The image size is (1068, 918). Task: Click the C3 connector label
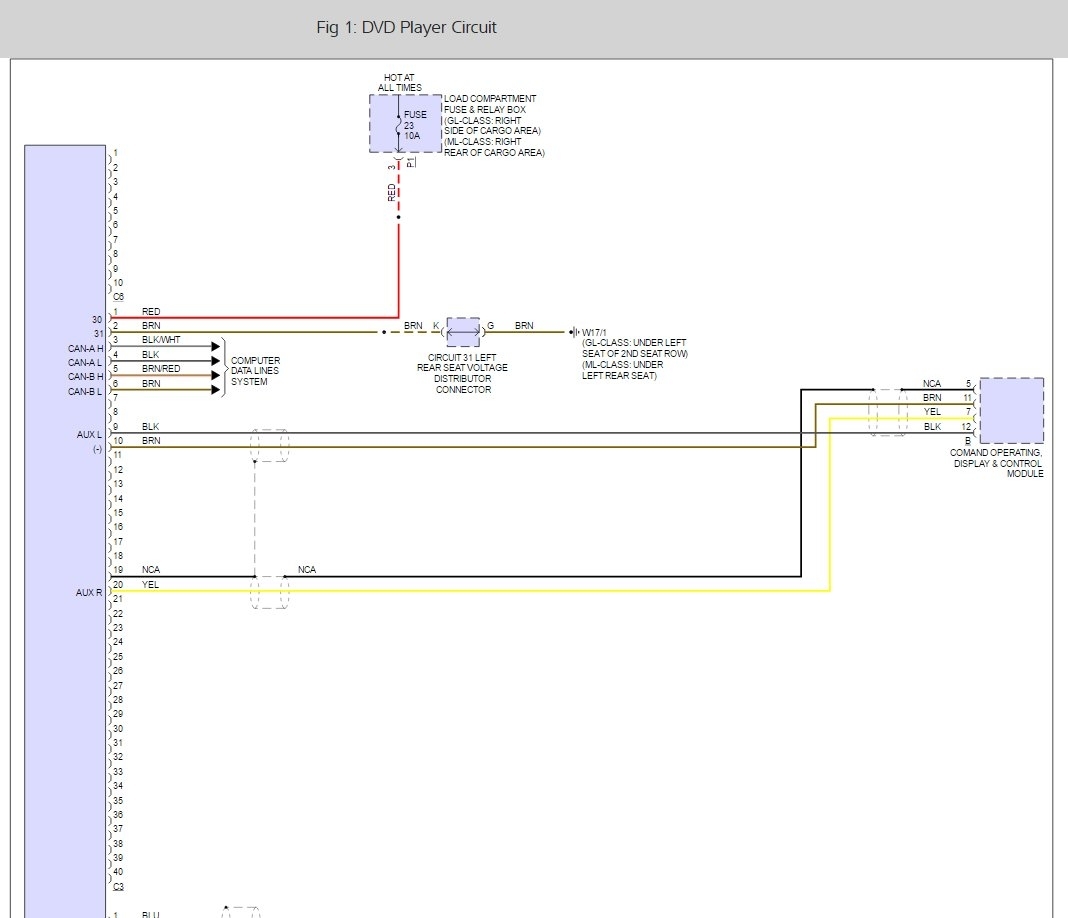[x=118, y=887]
